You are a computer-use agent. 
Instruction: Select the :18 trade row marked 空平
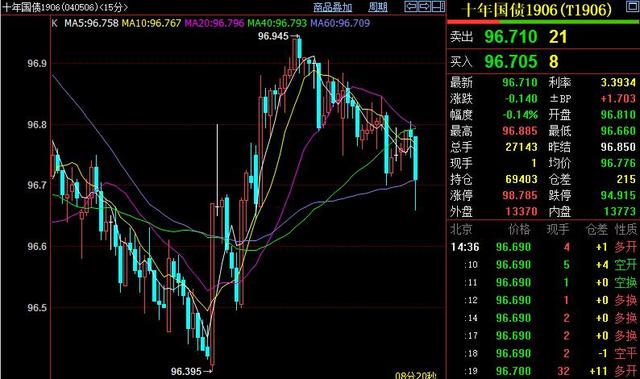tap(544, 353)
